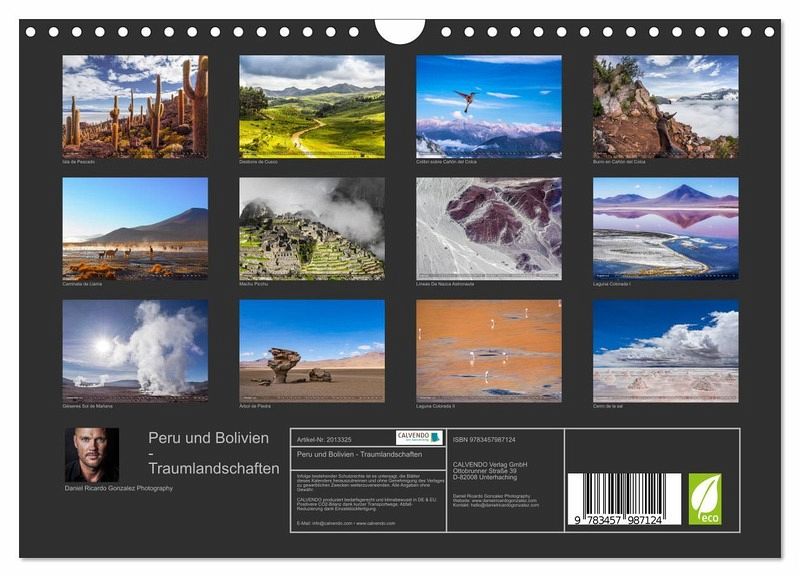This screenshot has height=577, width=800.
Task: Open the llamas at misty lagoon photo
Action: pos(135,229)
